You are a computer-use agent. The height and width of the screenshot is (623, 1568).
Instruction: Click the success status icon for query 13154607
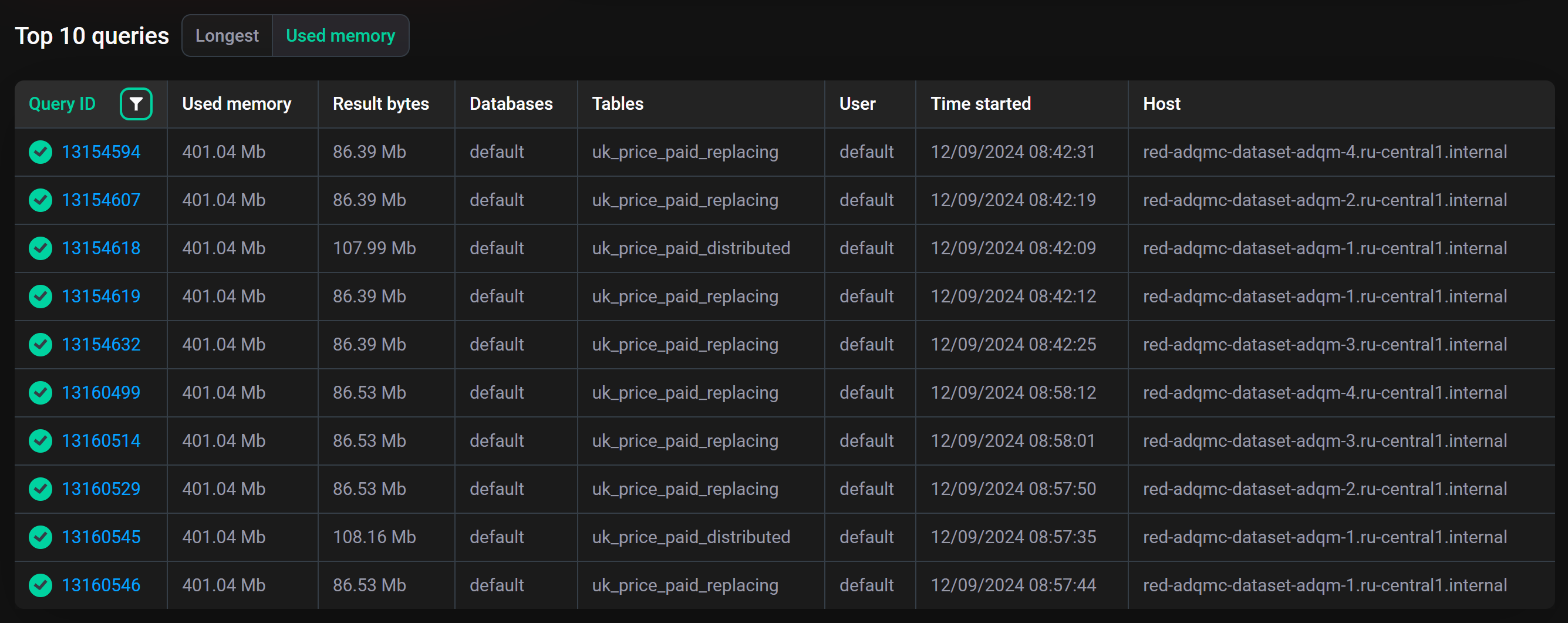point(40,200)
